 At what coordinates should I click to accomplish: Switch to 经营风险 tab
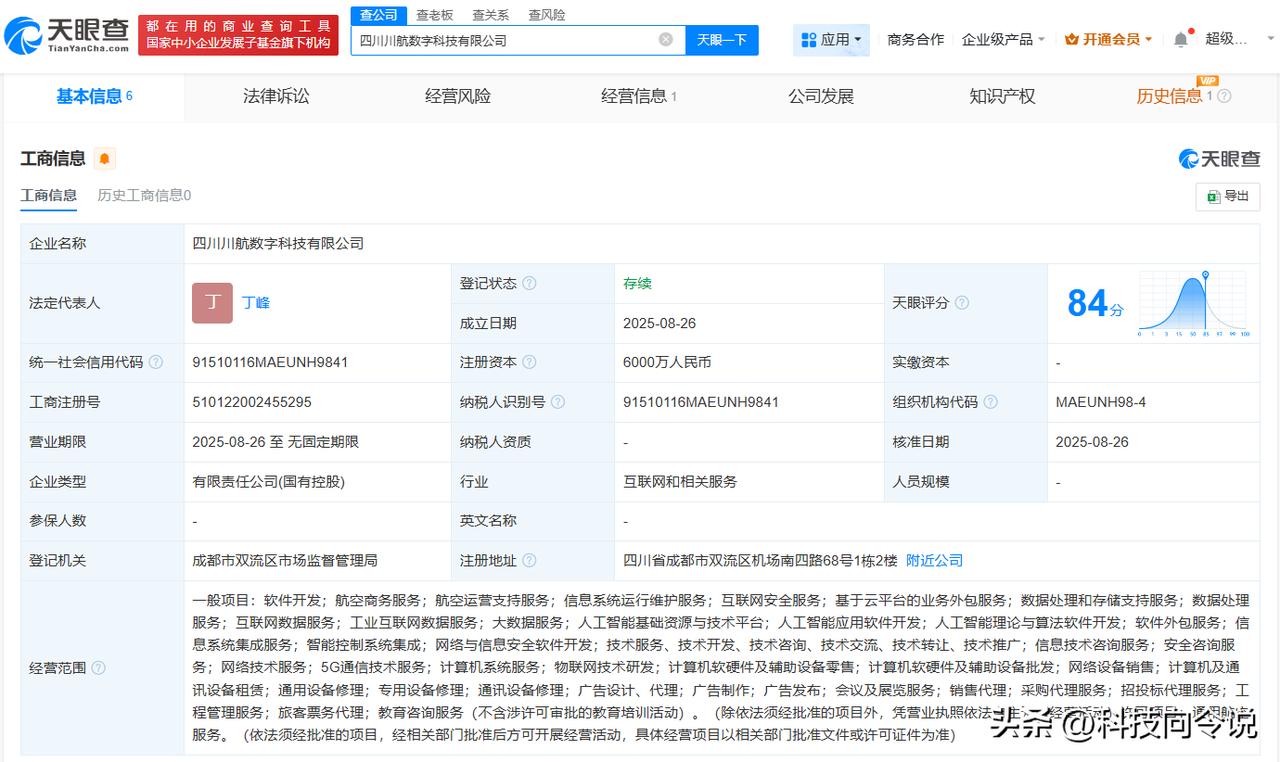(458, 96)
